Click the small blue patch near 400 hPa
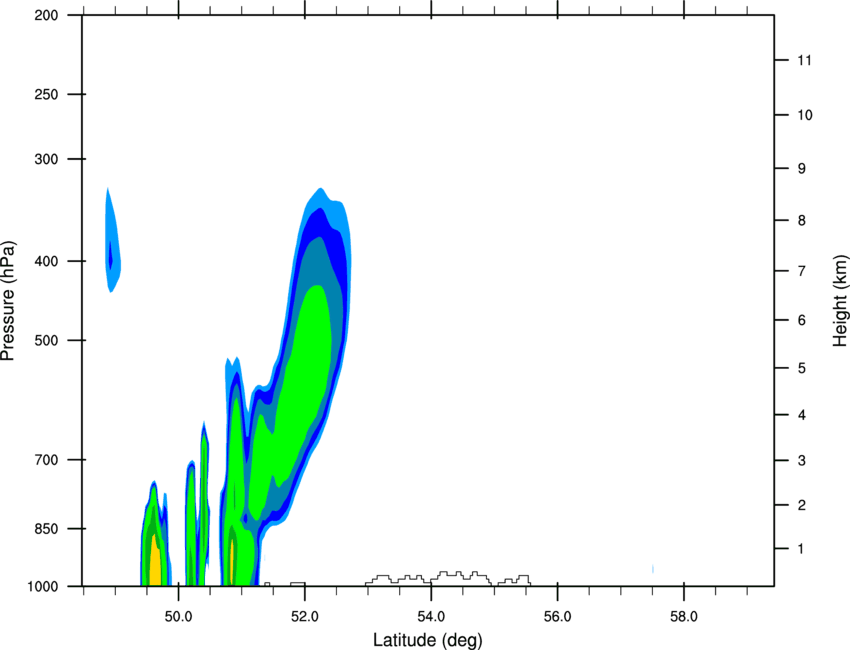Screen dimensions: 850x650 click(x=112, y=240)
